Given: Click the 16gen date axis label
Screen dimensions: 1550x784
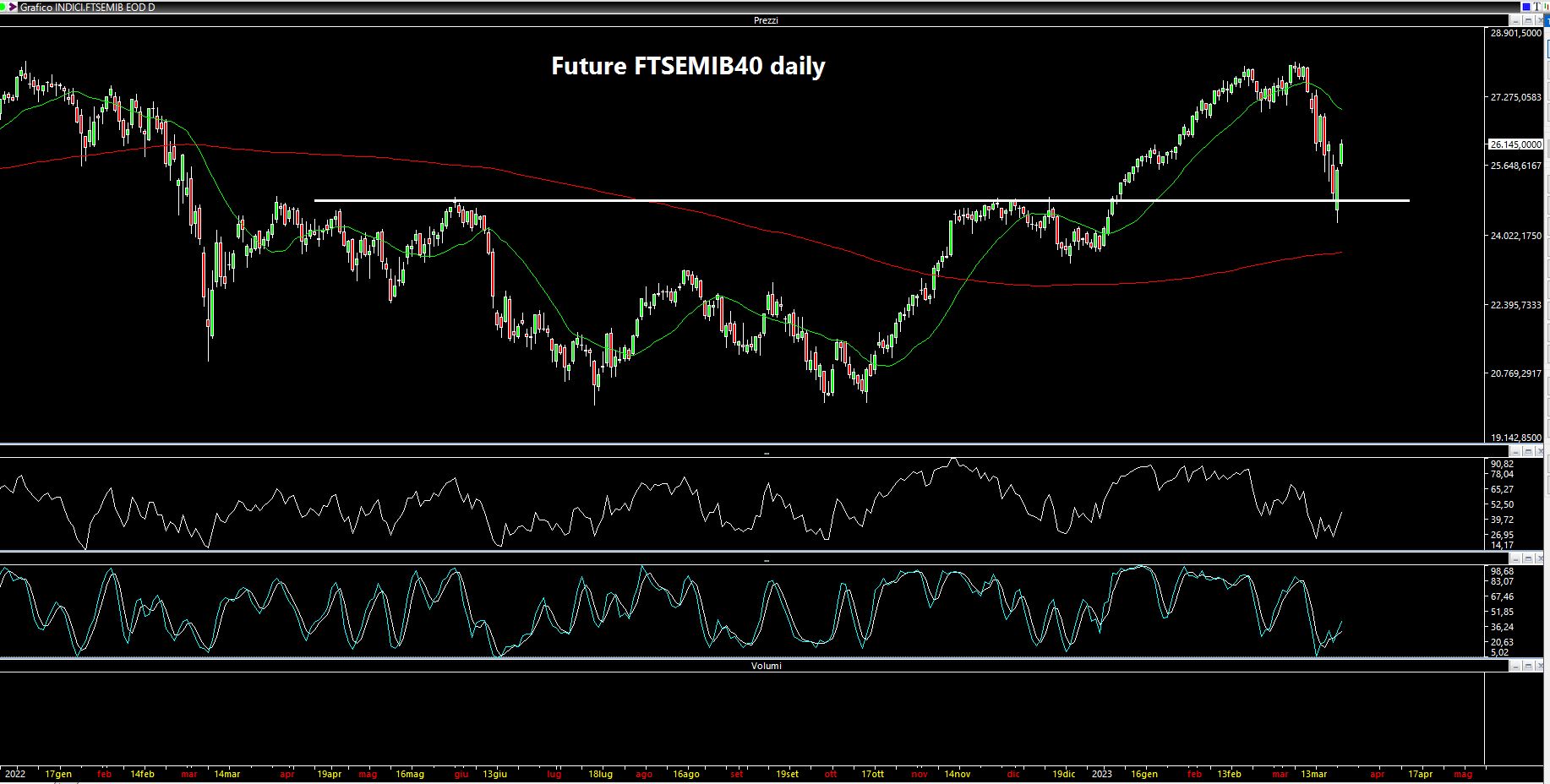Looking at the screenshot, I should click(x=1144, y=774).
